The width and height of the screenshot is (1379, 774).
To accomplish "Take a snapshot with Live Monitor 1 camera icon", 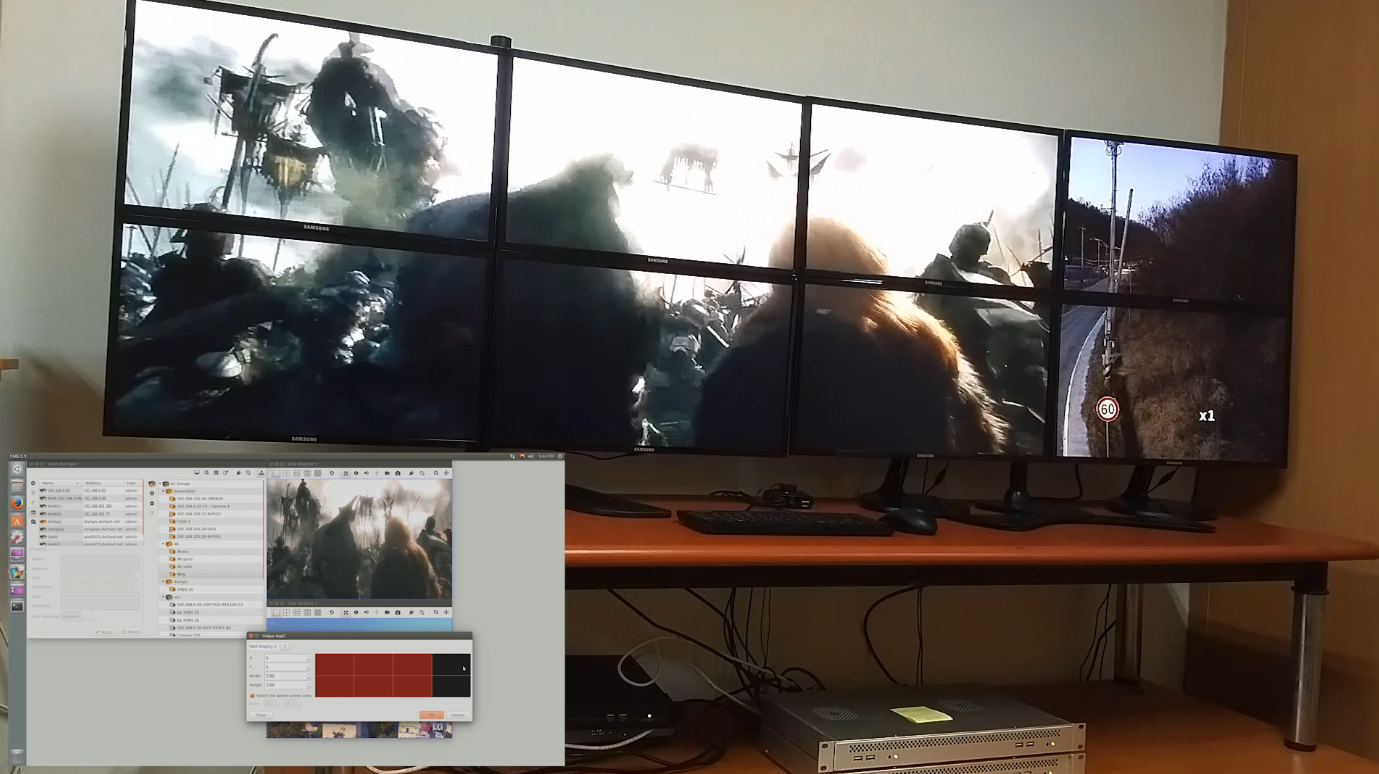I will (397, 473).
